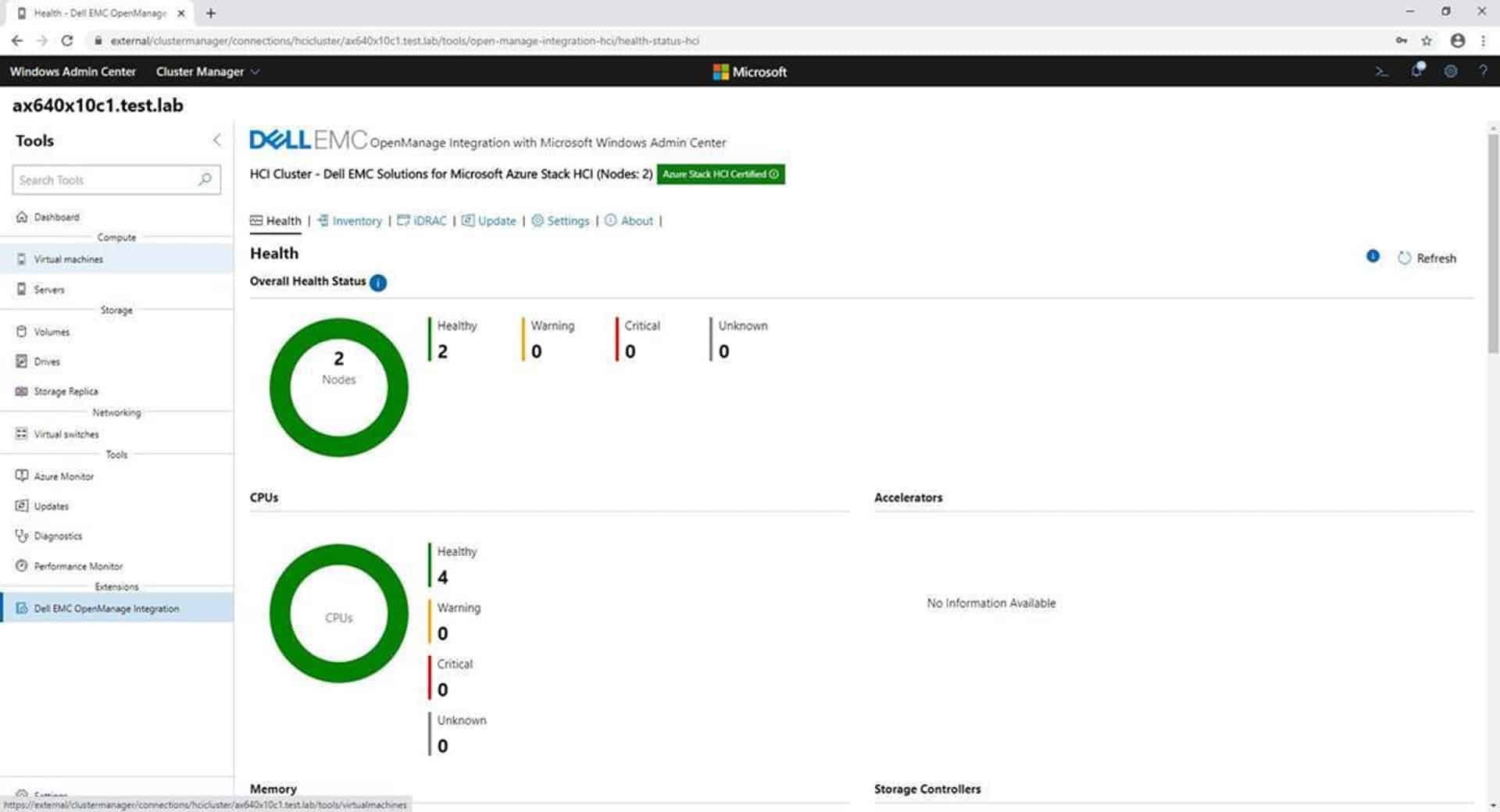Click the No Information Available text

pos(991,603)
